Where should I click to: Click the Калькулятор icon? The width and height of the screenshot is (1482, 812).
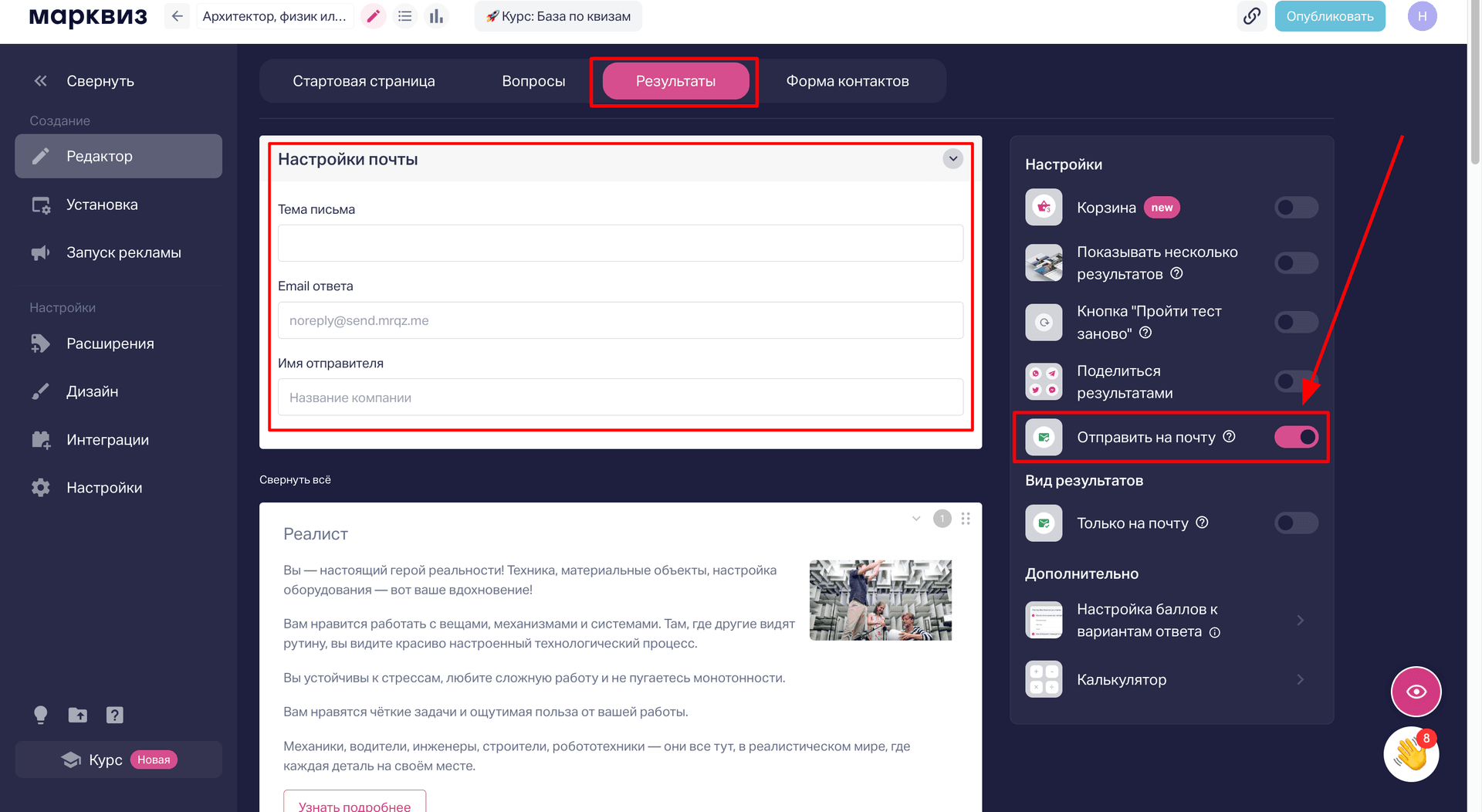click(1044, 679)
